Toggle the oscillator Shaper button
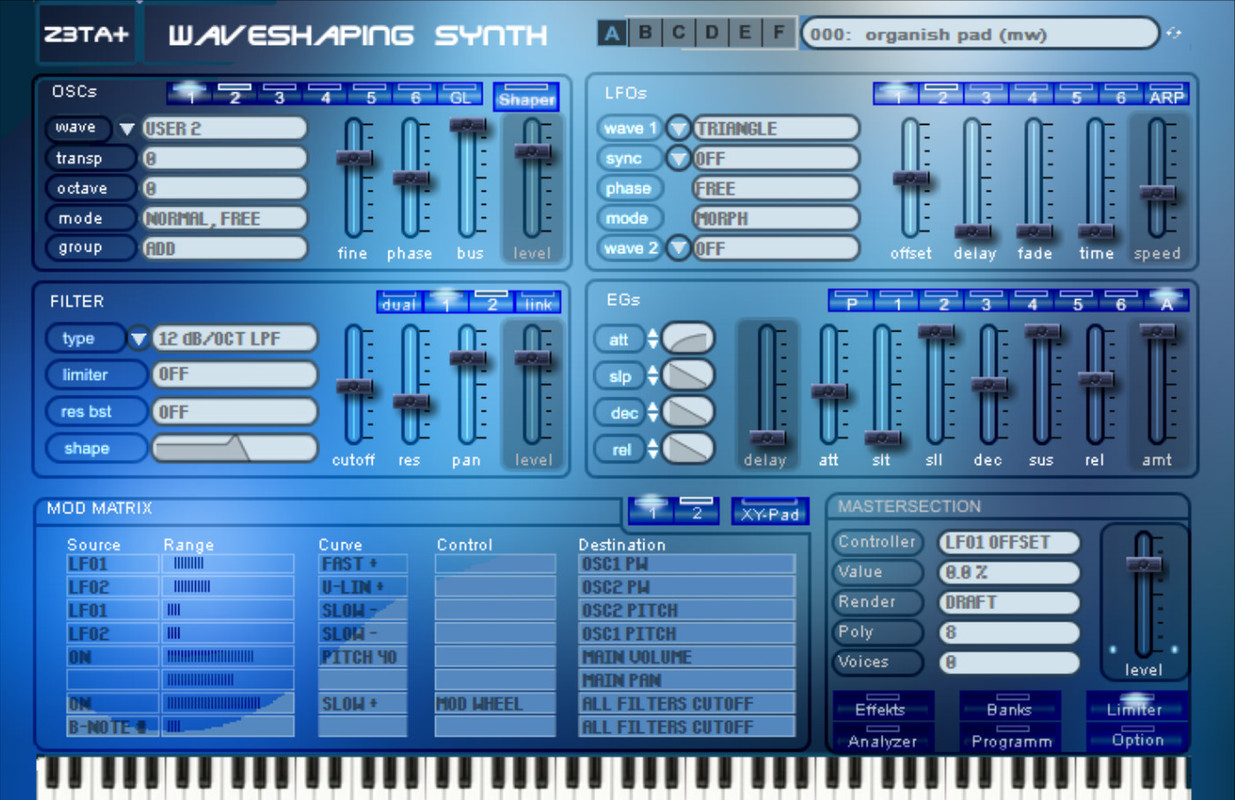The width and height of the screenshot is (1235, 800). coord(526,95)
